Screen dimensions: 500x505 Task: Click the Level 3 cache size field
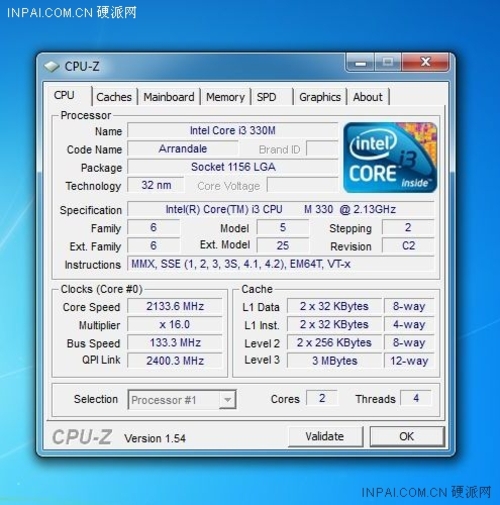click(x=334, y=361)
